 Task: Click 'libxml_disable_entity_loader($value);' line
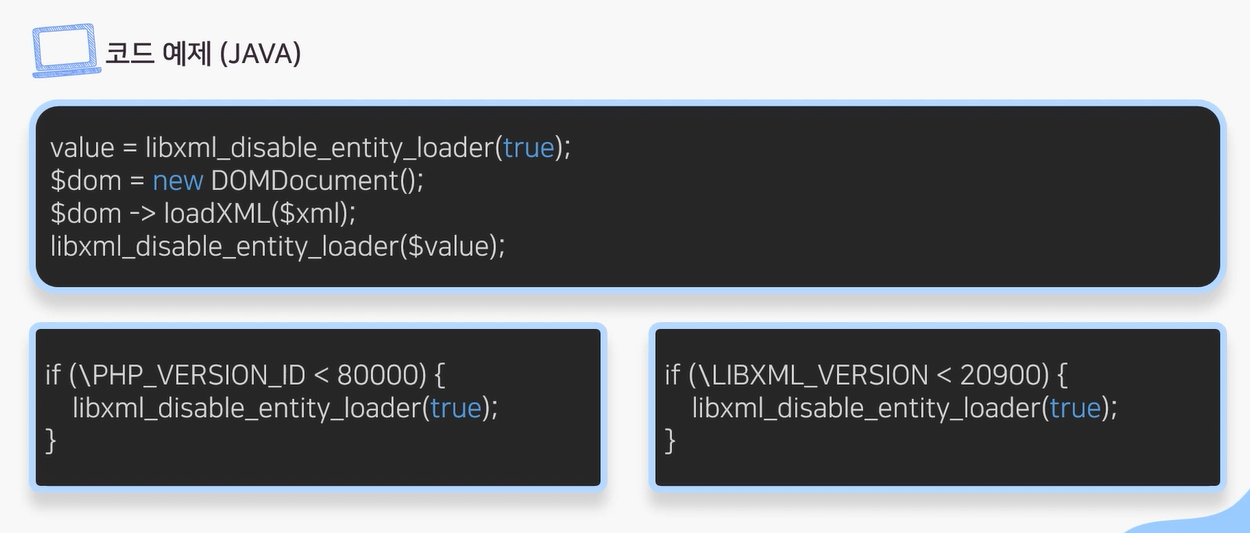pyautogui.click(x=278, y=246)
